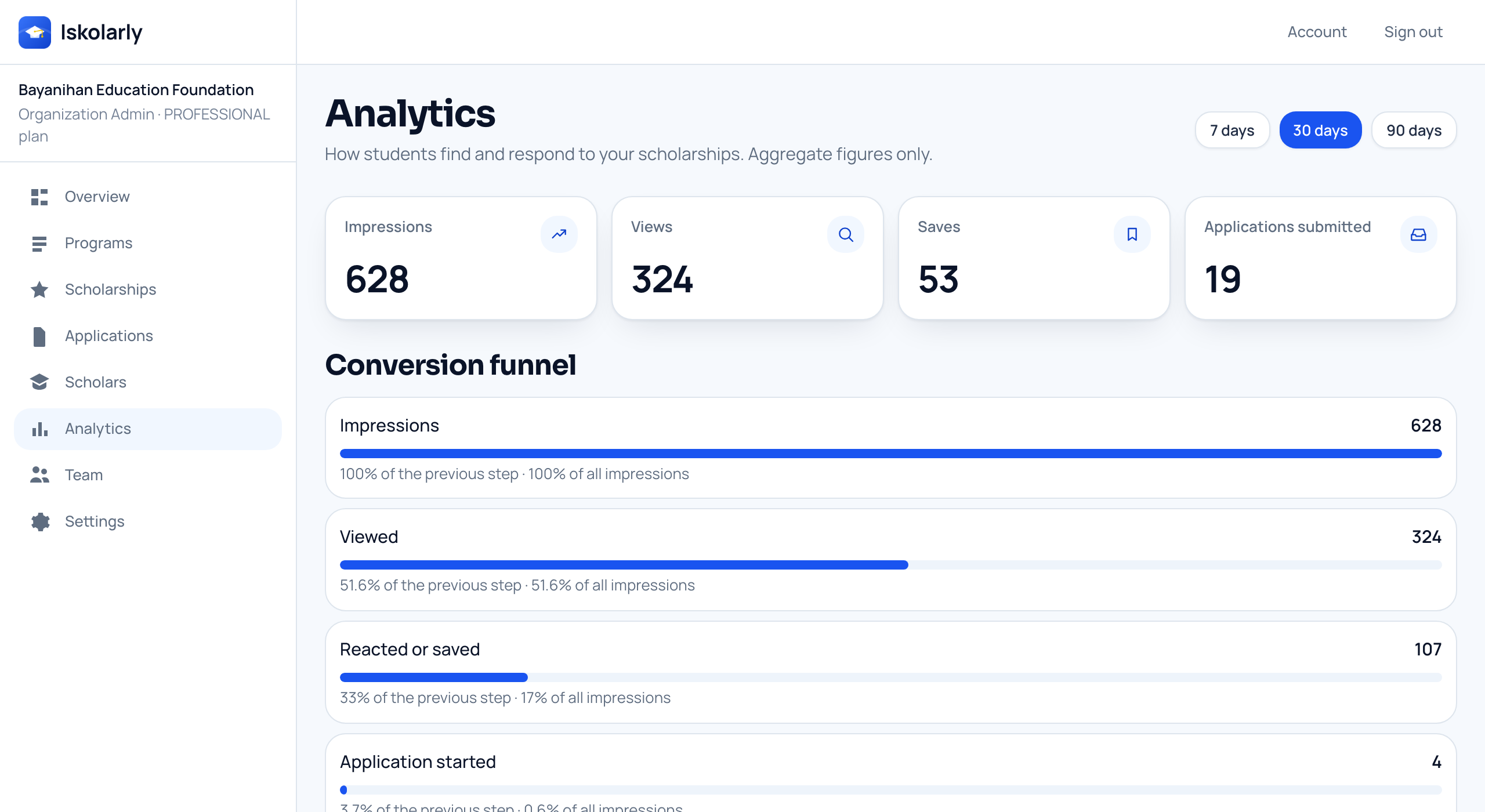
Task: Click the Scholars graduation cap icon
Action: click(x=39, y=382)
